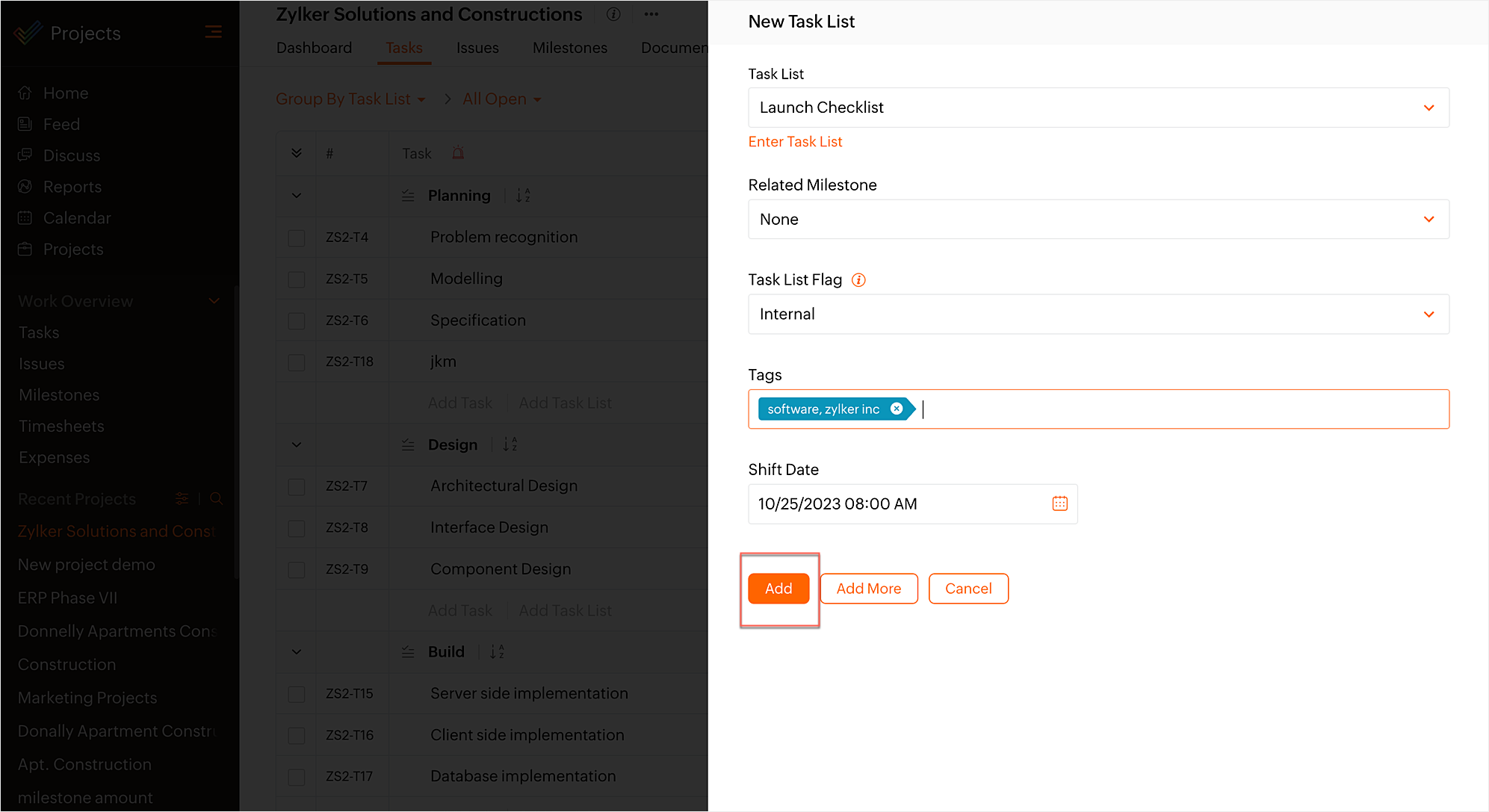Viewport: 1489px width, 812px height.
Task: Open the Task List Flag dropdown
Action: click(x=1098, y=314)
